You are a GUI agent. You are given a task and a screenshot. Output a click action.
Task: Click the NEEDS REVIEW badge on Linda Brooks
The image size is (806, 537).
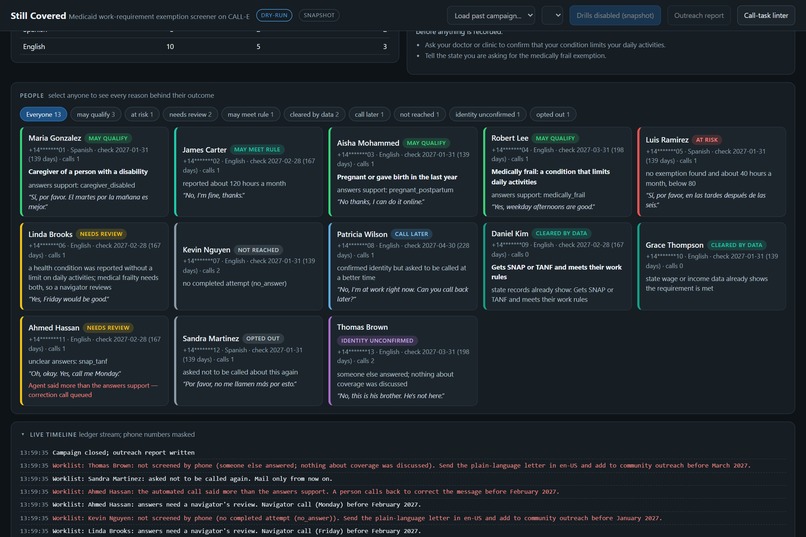point(101,234)
